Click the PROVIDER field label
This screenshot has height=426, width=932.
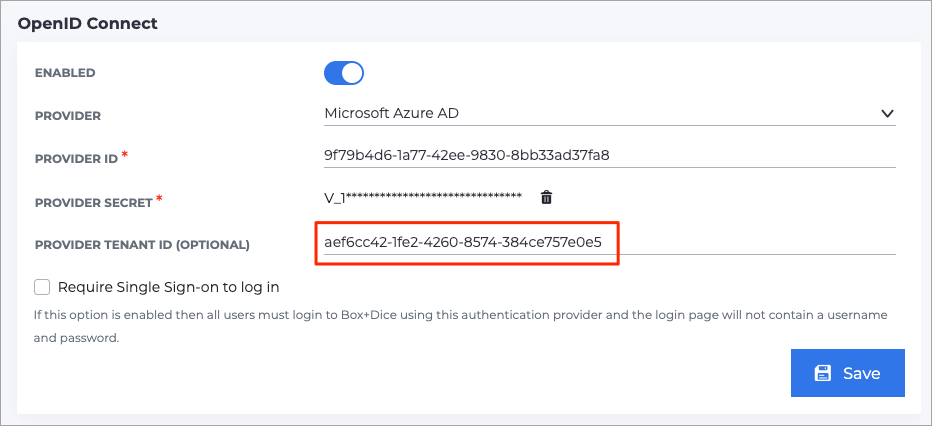[x=68, y=116]
